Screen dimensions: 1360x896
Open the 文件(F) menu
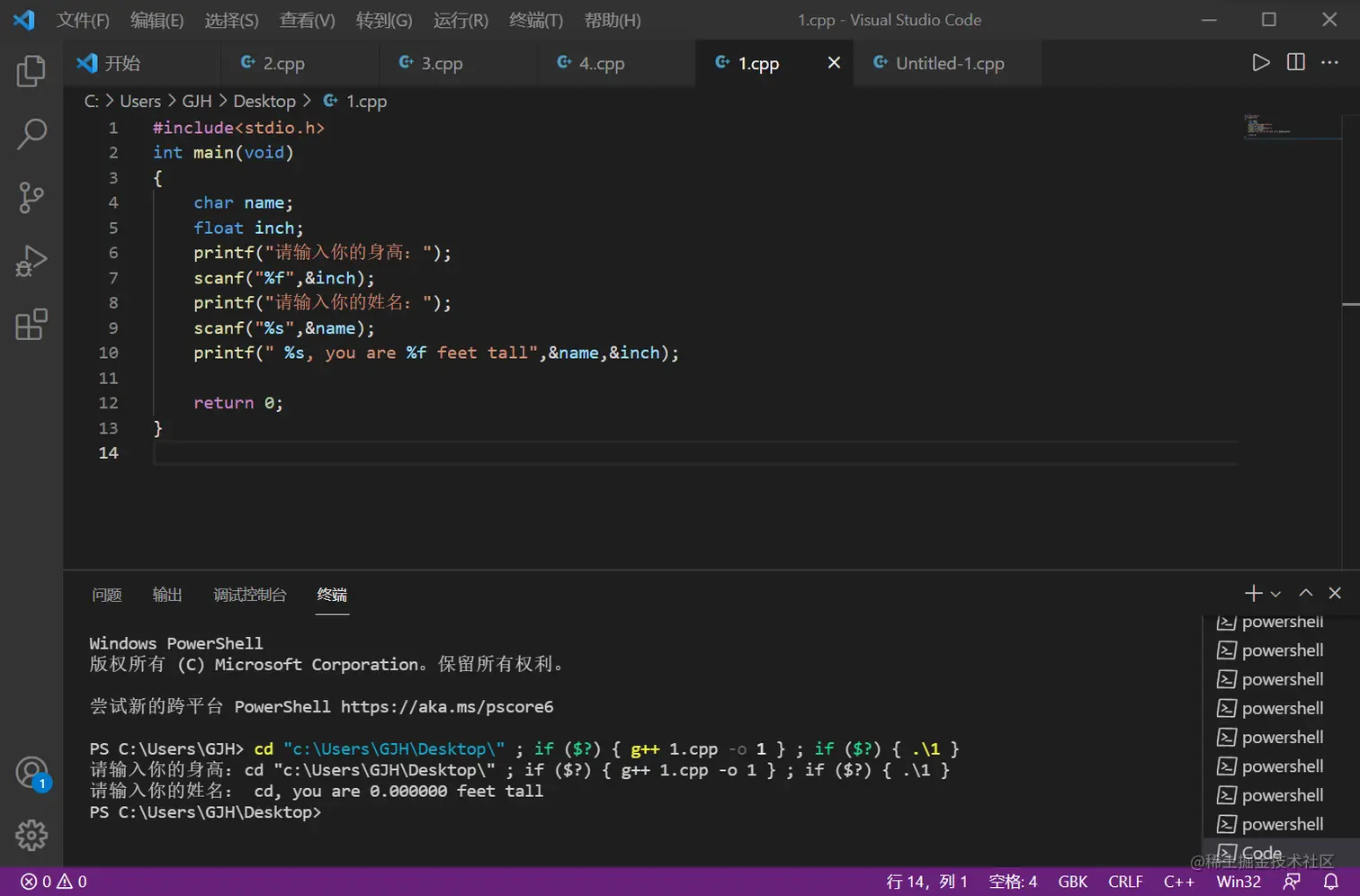(83, 20)
